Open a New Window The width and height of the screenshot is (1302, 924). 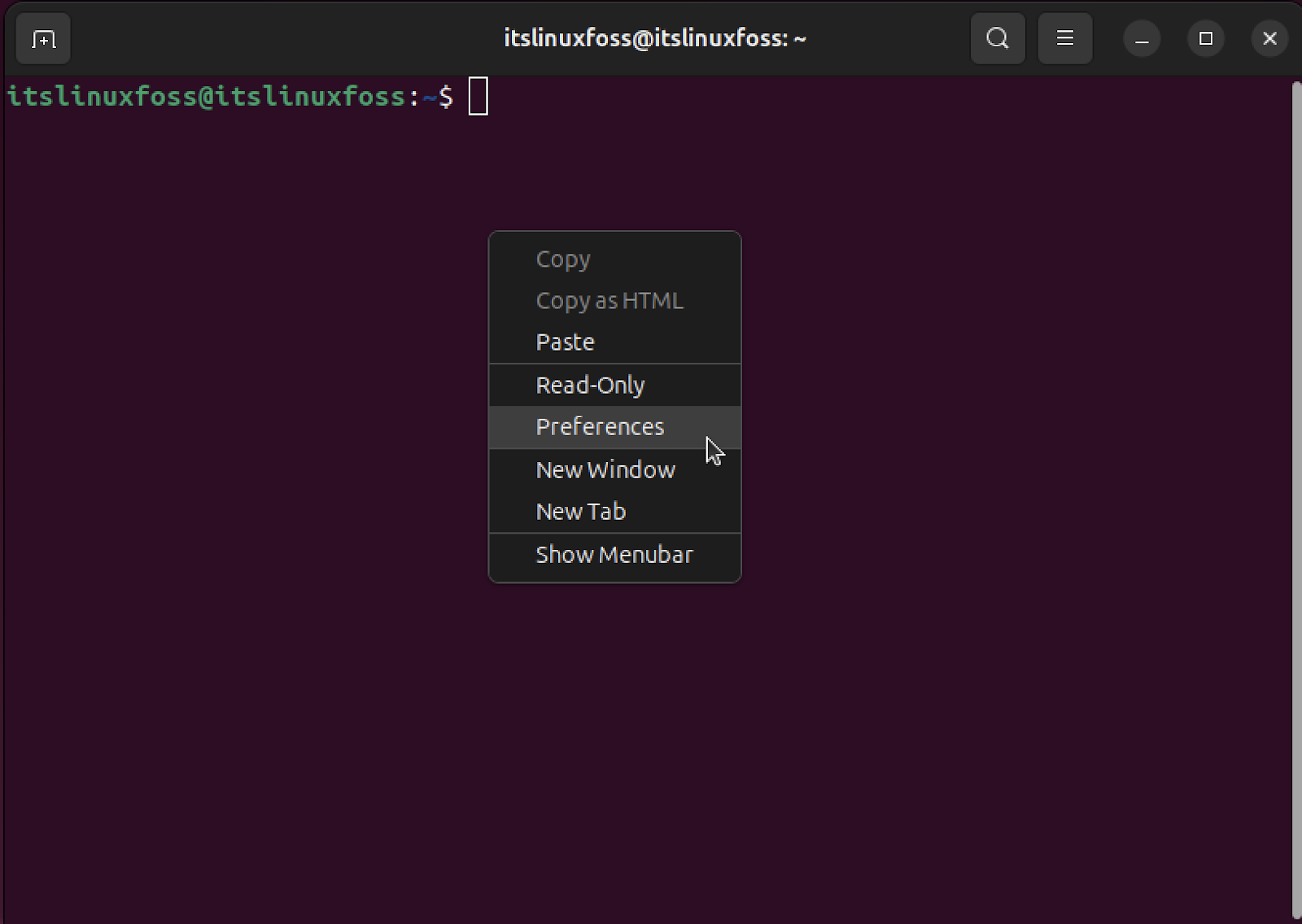click(x=605, y=469)
